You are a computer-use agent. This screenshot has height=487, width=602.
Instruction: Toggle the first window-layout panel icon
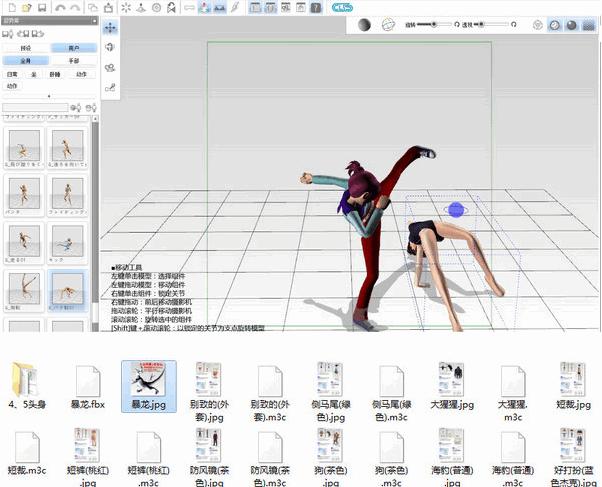click(x=255, y=7)
